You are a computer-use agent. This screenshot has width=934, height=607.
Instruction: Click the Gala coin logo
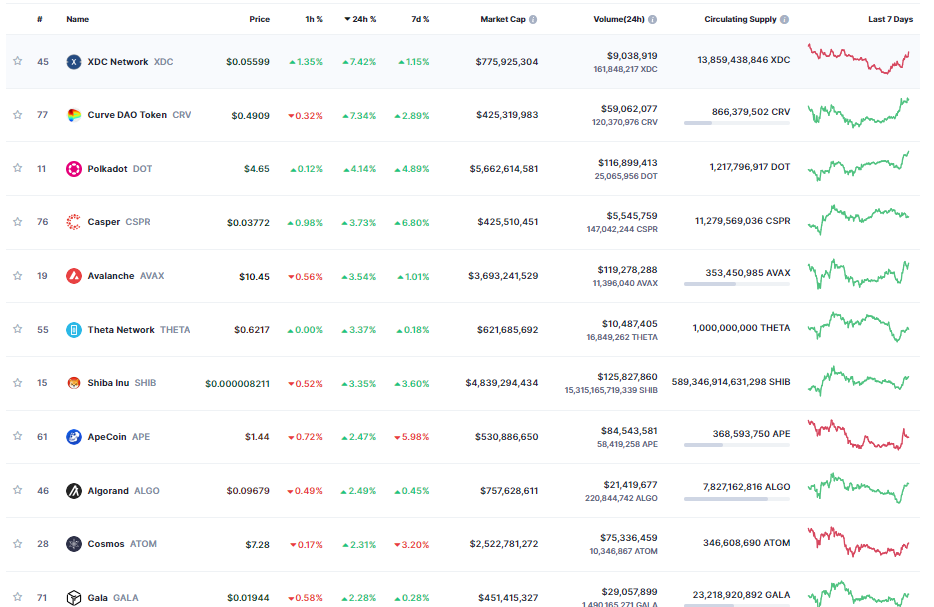coord(74,597)
